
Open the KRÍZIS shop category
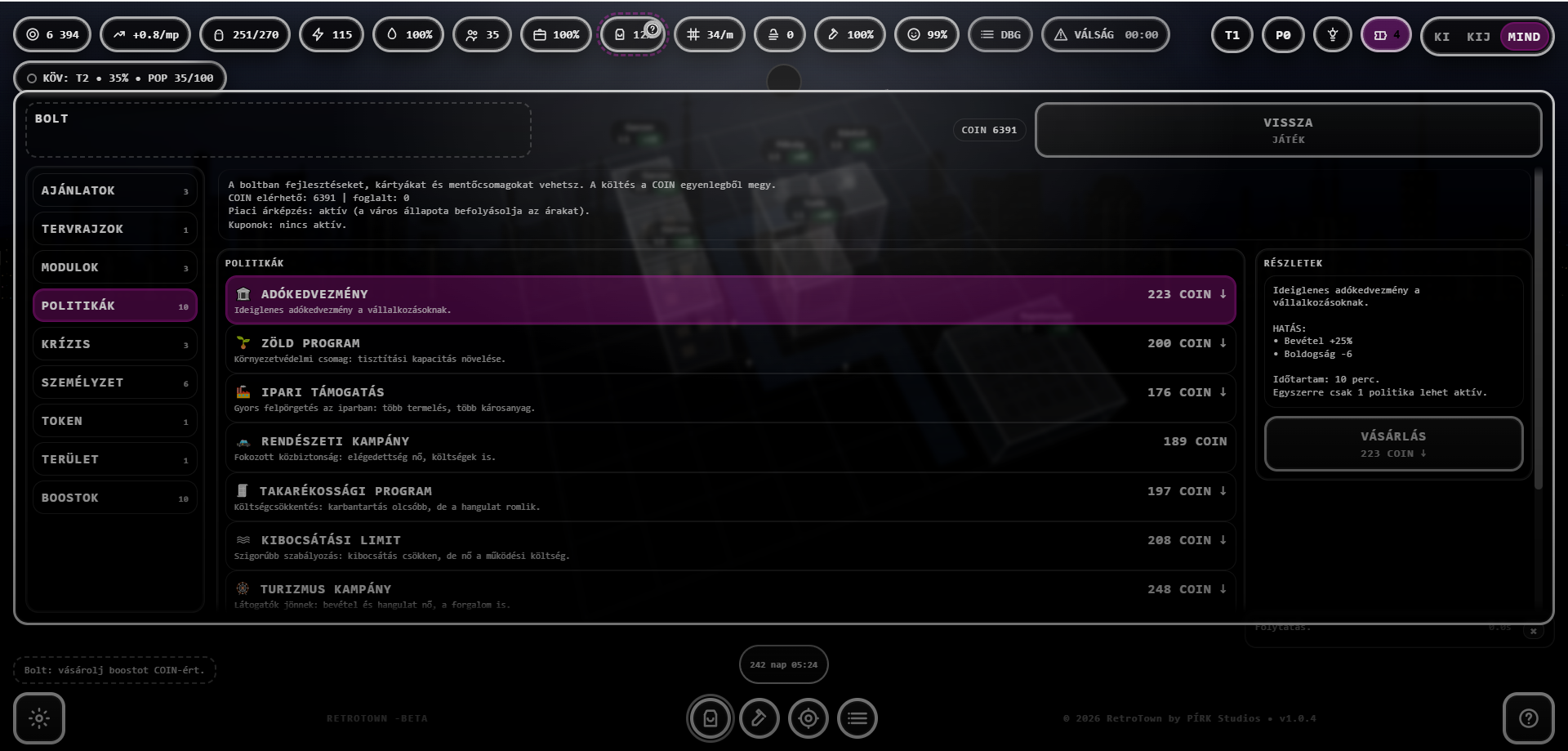[115, 344]
